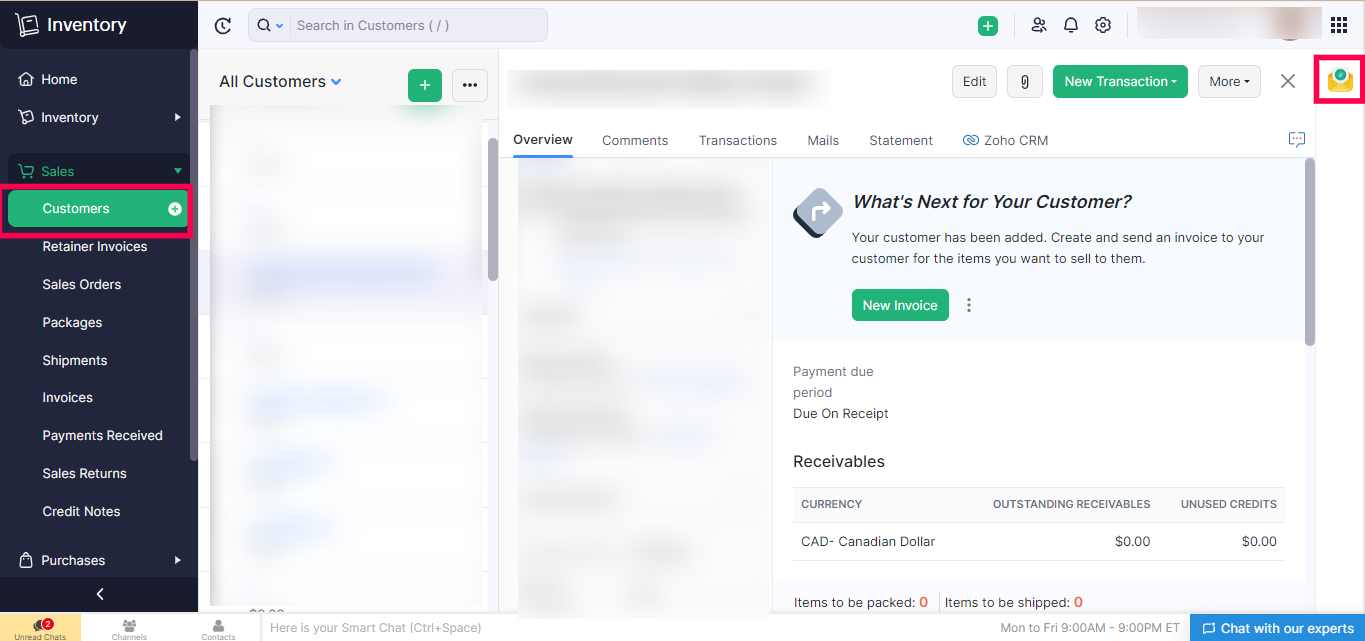Image resolution: width=1365 pixels, height=641 pixels.
Task: Switch to the Zoho CRM tab
Action: 1006,141
